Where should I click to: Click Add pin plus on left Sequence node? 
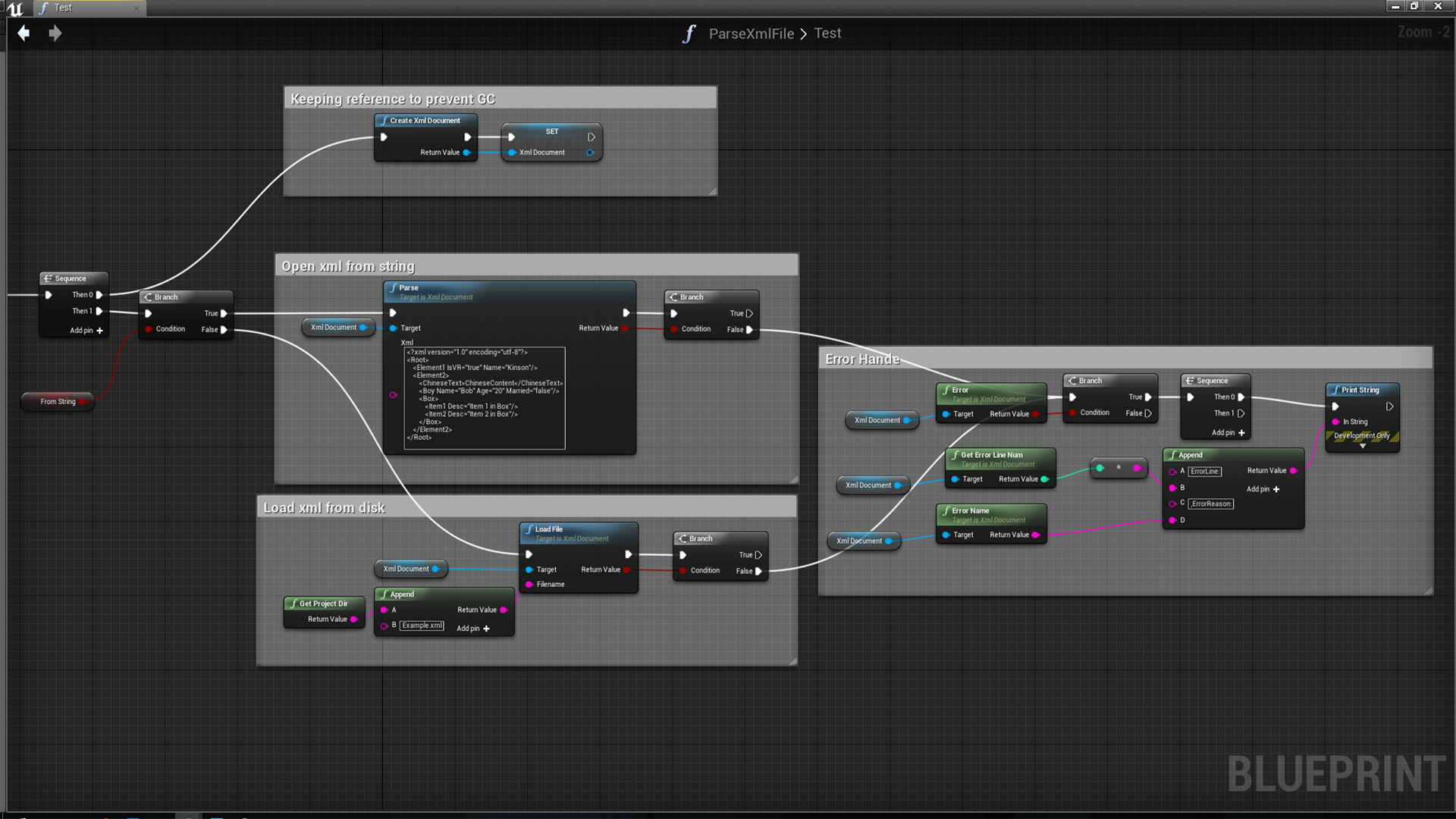click(x=99, y=331)
